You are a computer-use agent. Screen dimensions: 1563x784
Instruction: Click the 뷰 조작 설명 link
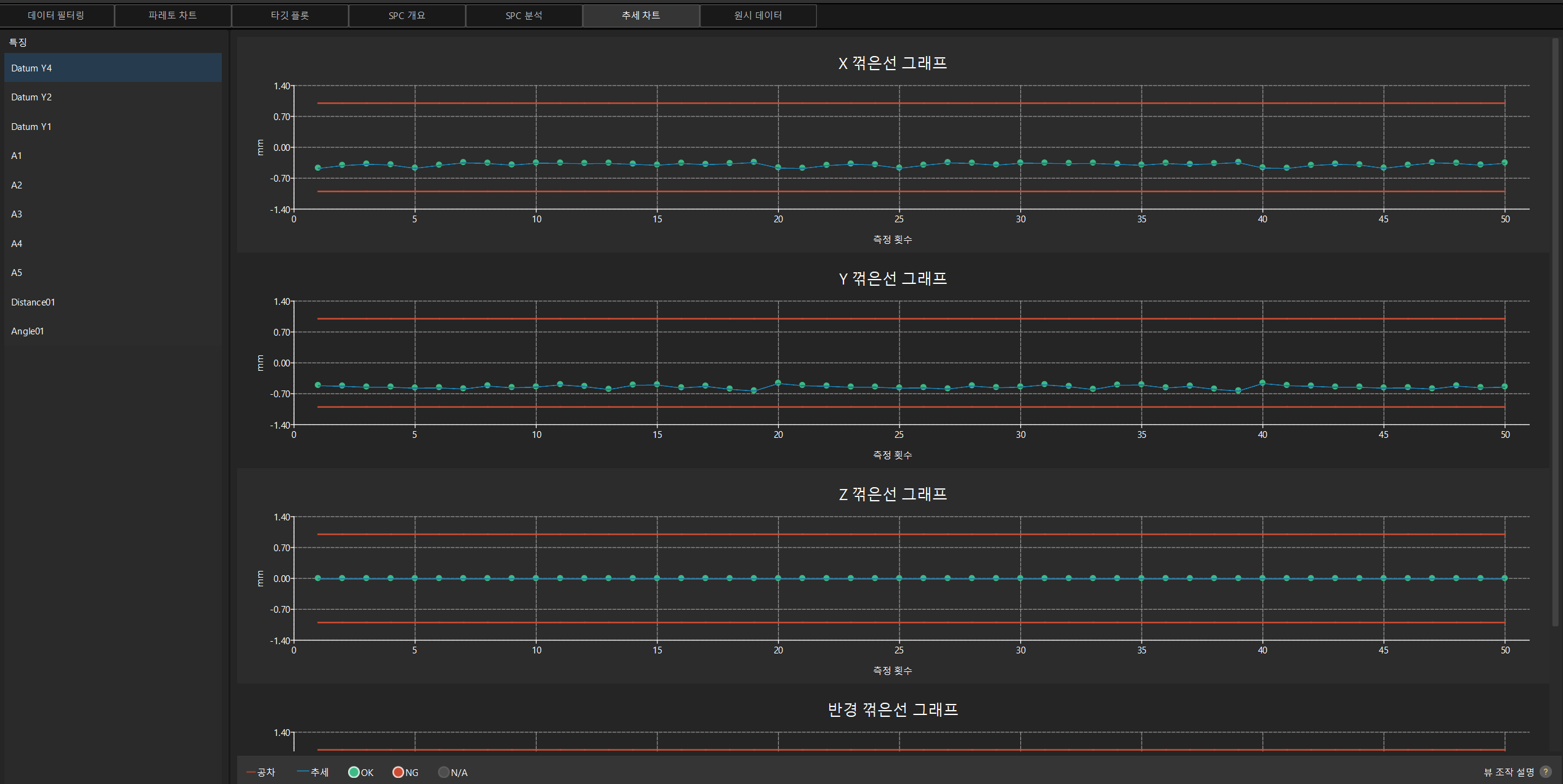[1508, 772]
